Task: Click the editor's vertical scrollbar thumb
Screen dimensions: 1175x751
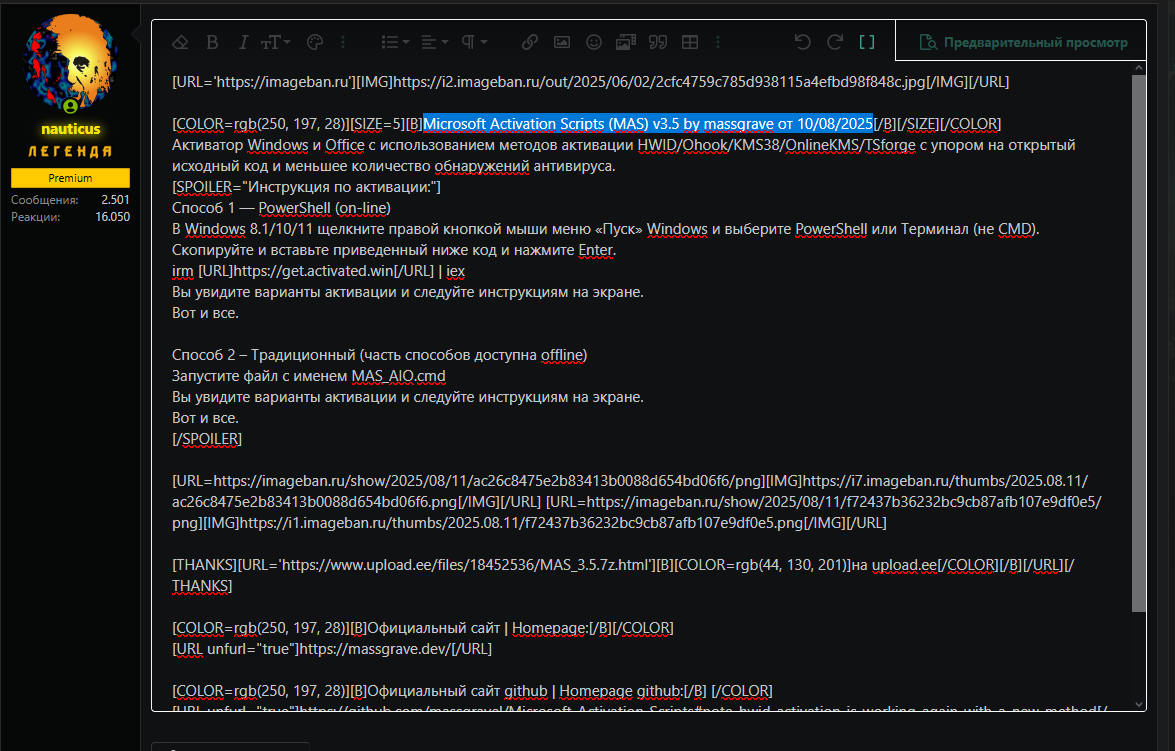Action: [1139, 343]
